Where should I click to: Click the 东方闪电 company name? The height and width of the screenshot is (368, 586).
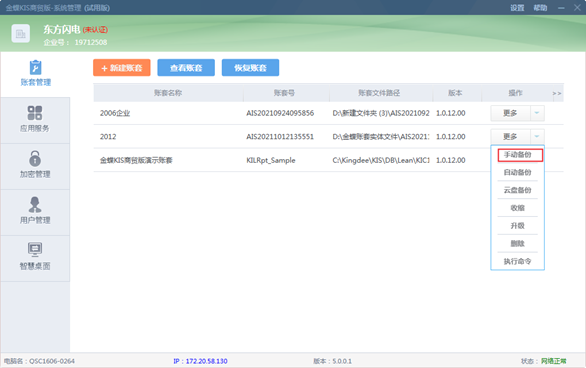point(62,29)
